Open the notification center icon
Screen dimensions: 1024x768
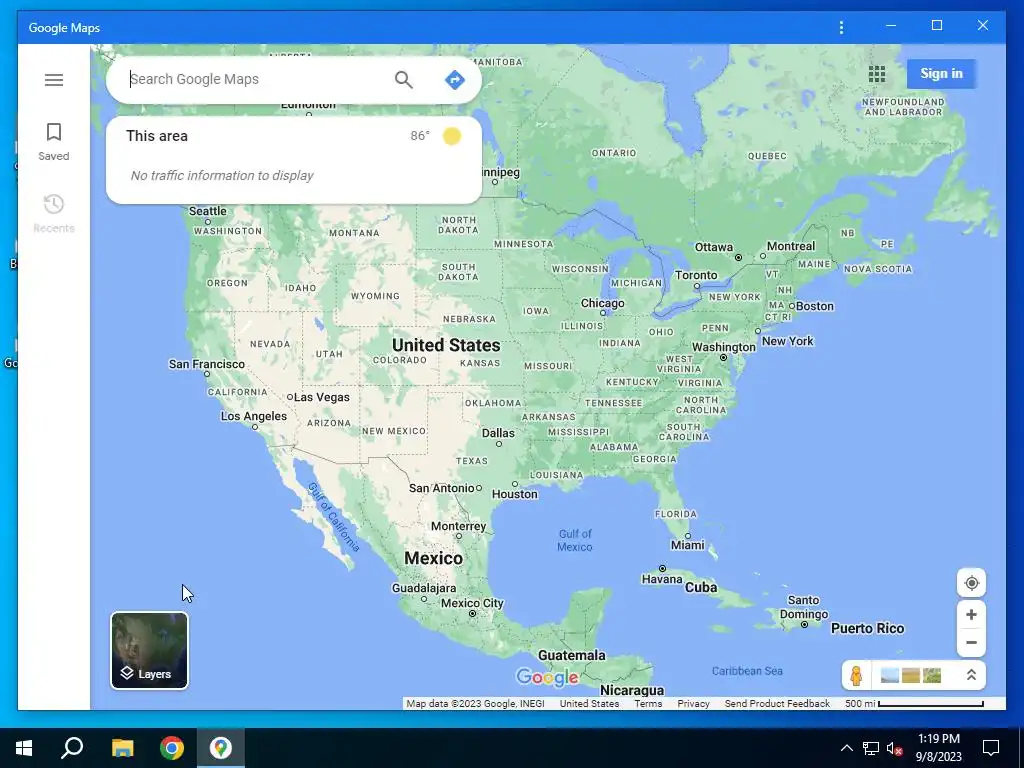click(991, 748)
